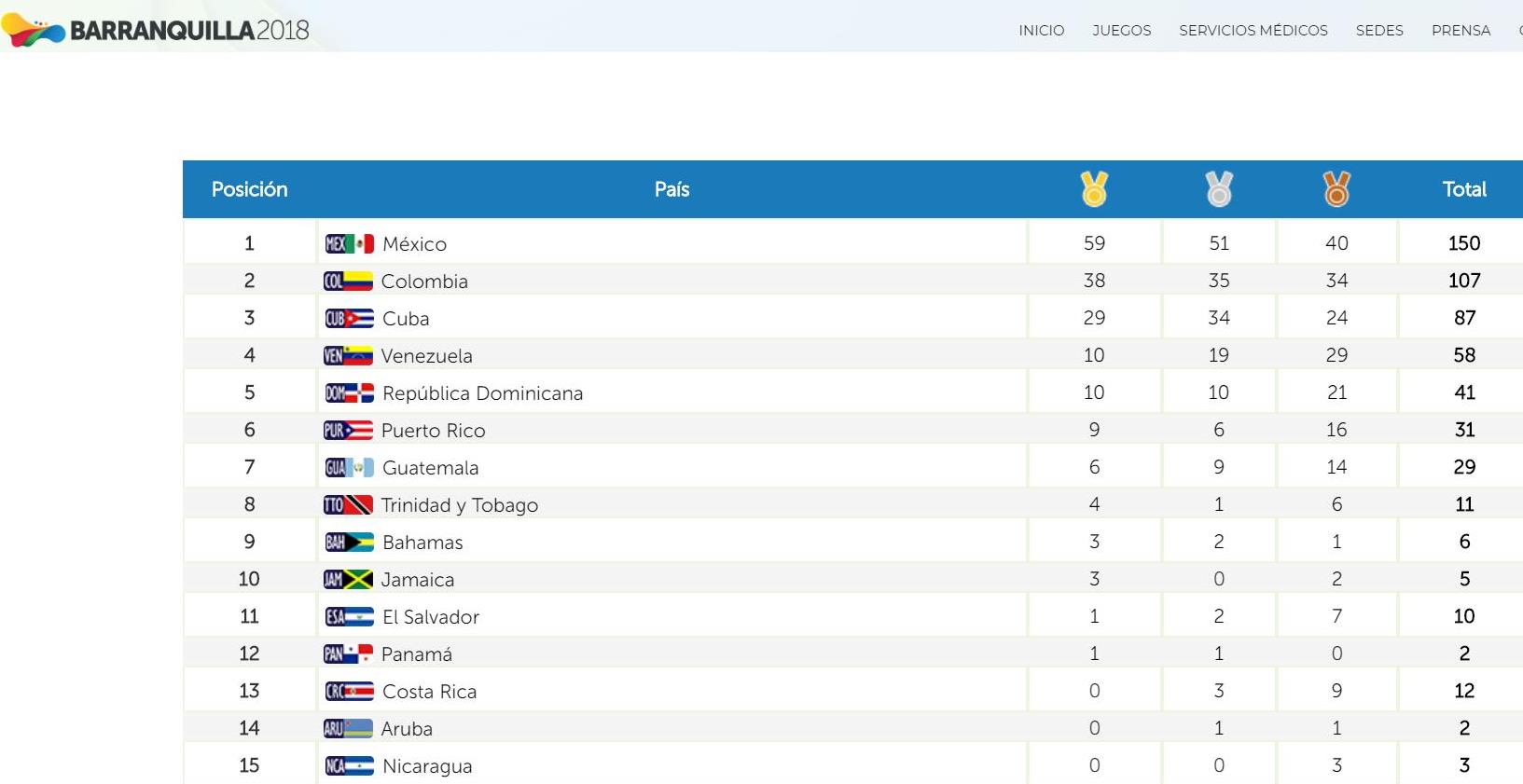Click the Barranquilla 2018 logo
1523x784 pixels.
point(156,30)
